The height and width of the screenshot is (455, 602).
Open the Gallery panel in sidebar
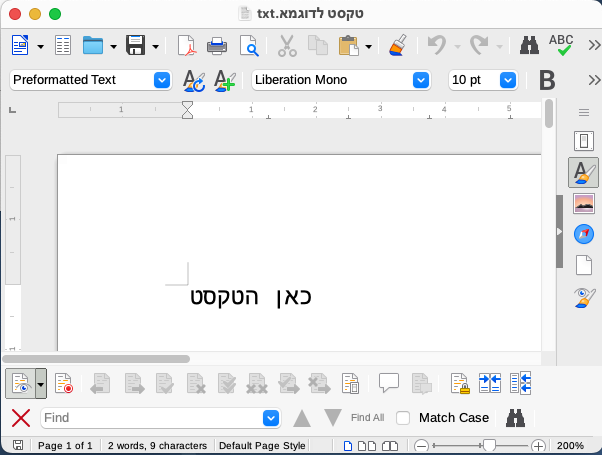[584, 203]
